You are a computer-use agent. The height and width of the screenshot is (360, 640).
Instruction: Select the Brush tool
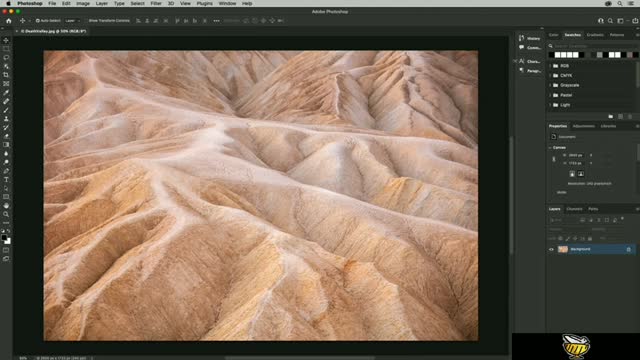[6, 110]
